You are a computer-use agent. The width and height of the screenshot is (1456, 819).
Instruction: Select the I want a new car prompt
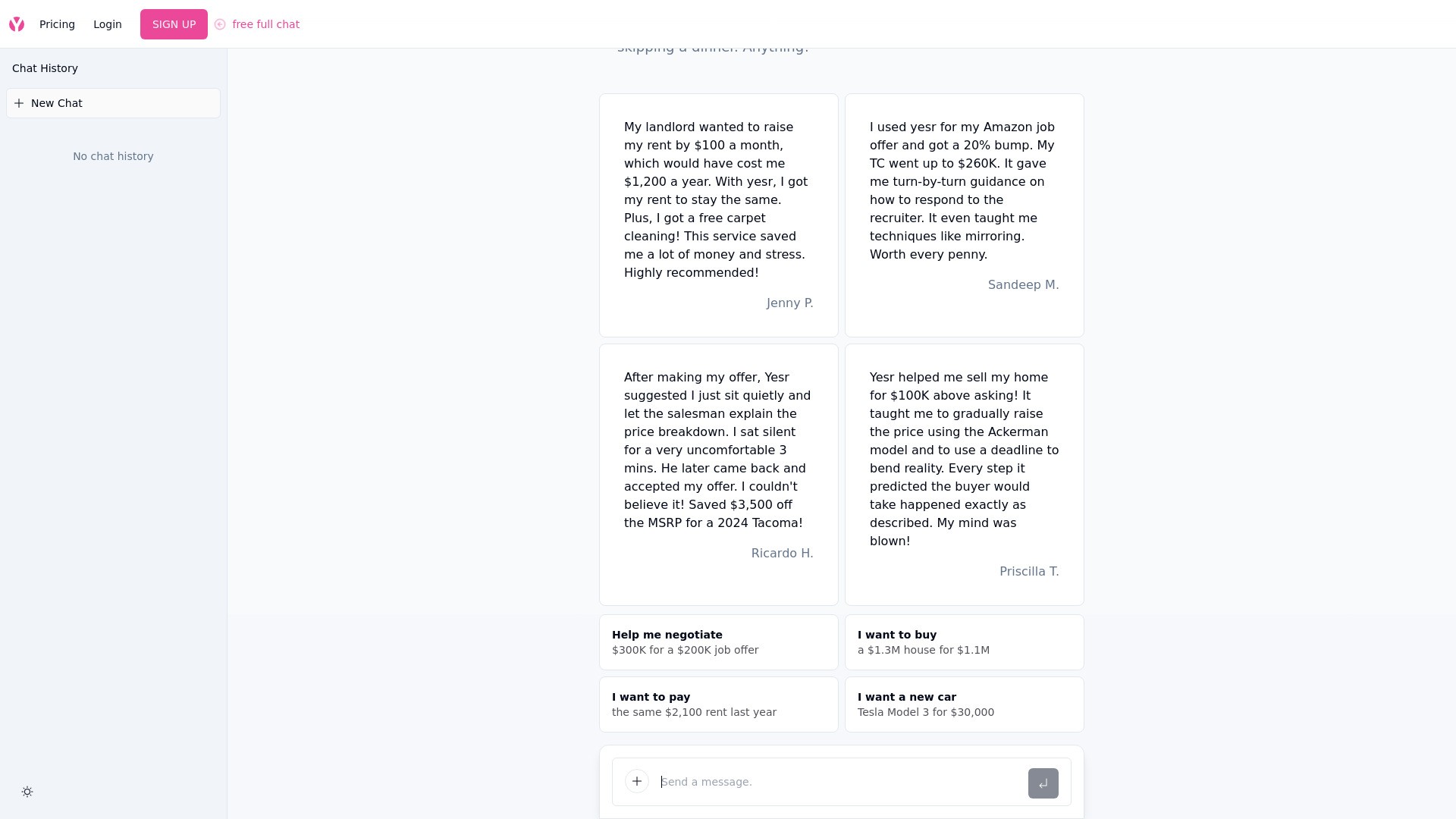click(964, 704)
